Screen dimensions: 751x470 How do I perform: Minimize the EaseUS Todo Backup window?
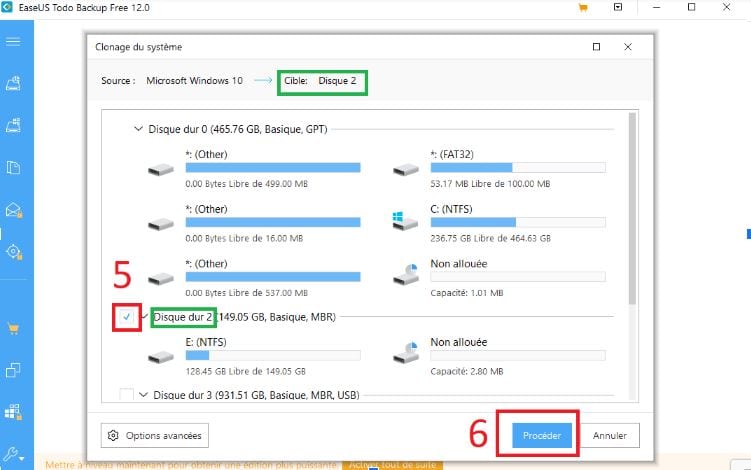pyautogui.click(x=656, y=7)
